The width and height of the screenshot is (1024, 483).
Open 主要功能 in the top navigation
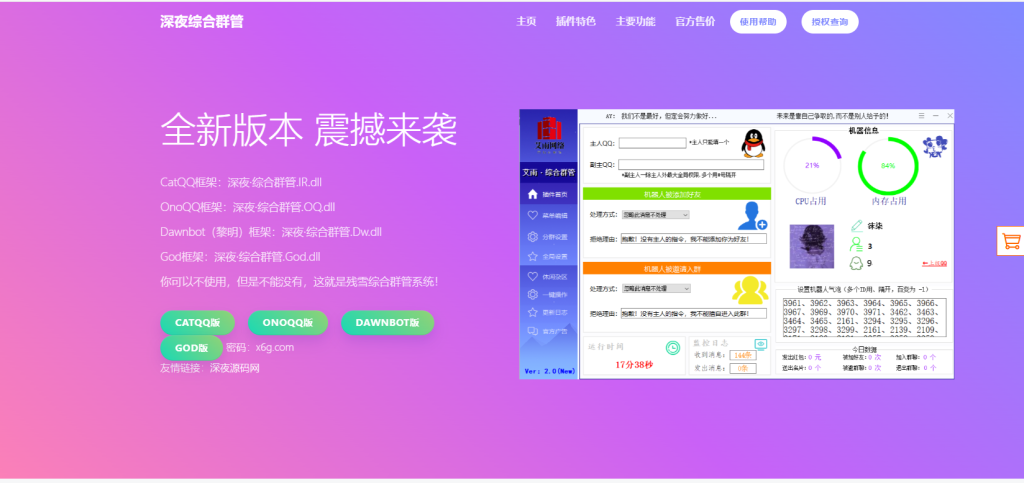coord(635,21)
